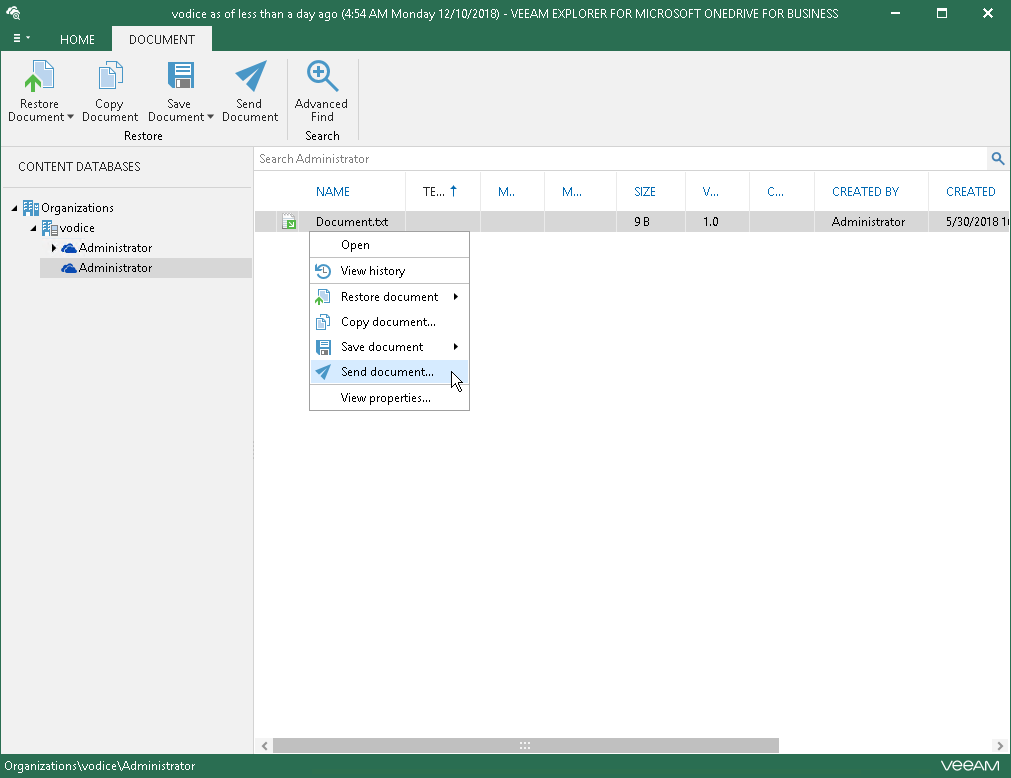Open Advanced Find magnifier tool
This screenshot has width=1011, height=778.
tap(321, 75)
